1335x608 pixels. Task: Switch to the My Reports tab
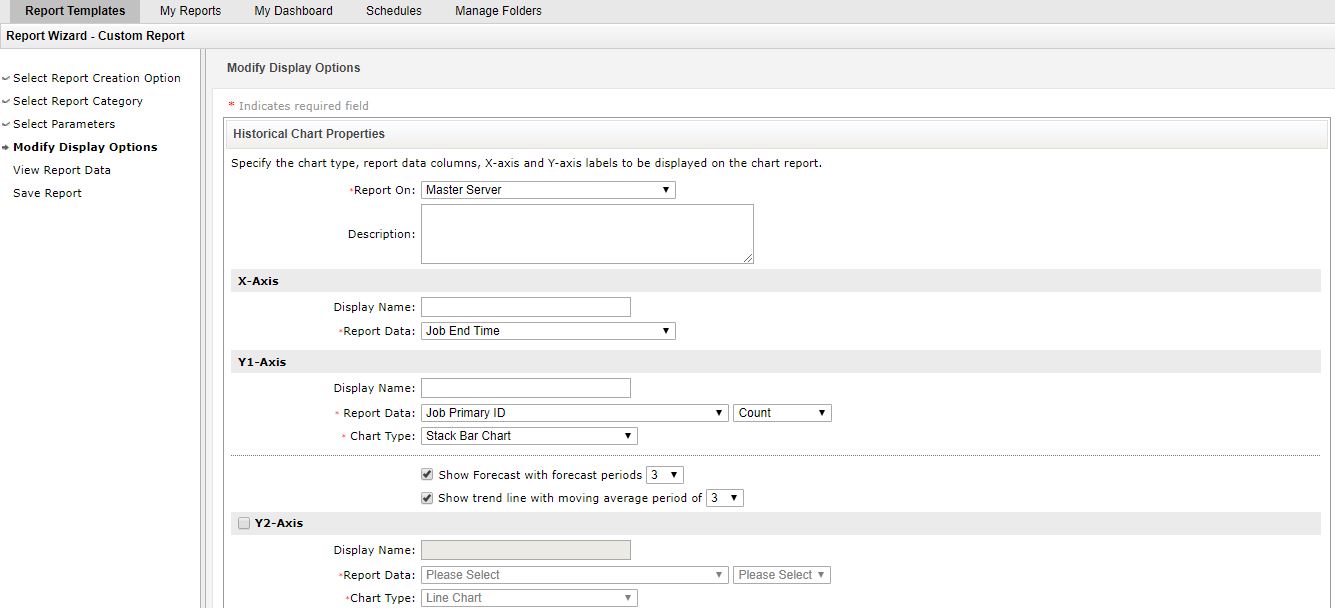(190, 10)
